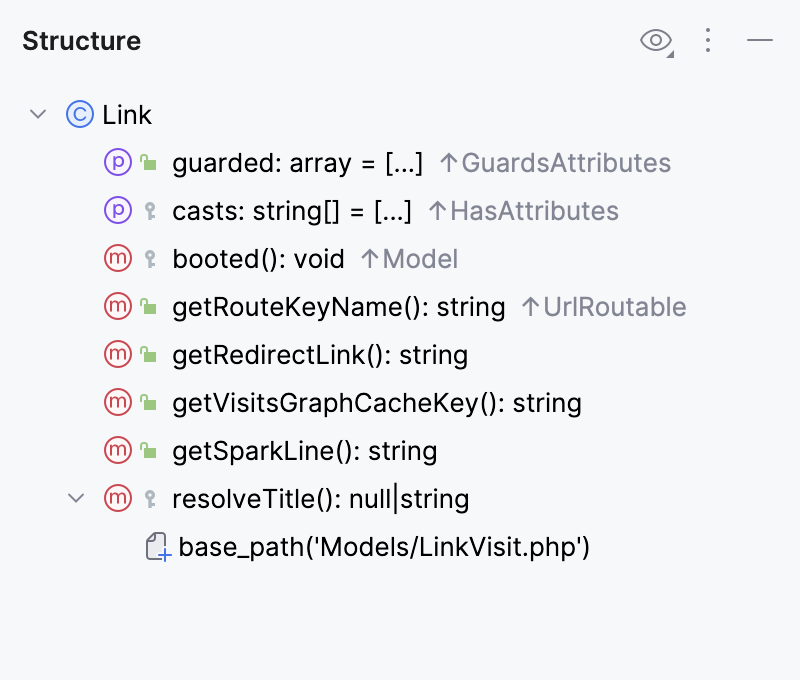Click the method icon beside booted()
The image size is (800, 680).
pyautogui.click(x=117, y=258)
